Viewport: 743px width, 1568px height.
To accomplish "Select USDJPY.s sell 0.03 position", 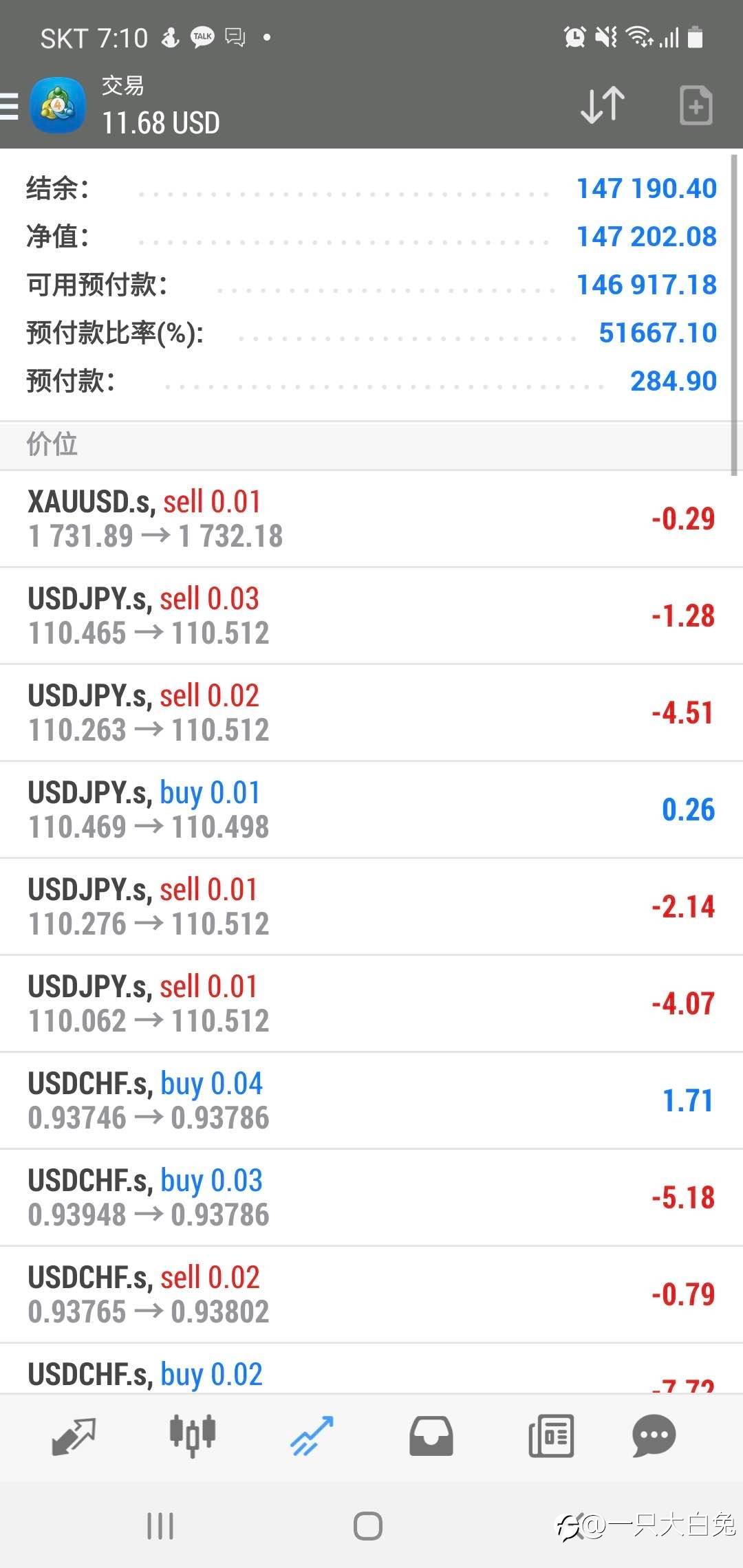I will 371,616.
